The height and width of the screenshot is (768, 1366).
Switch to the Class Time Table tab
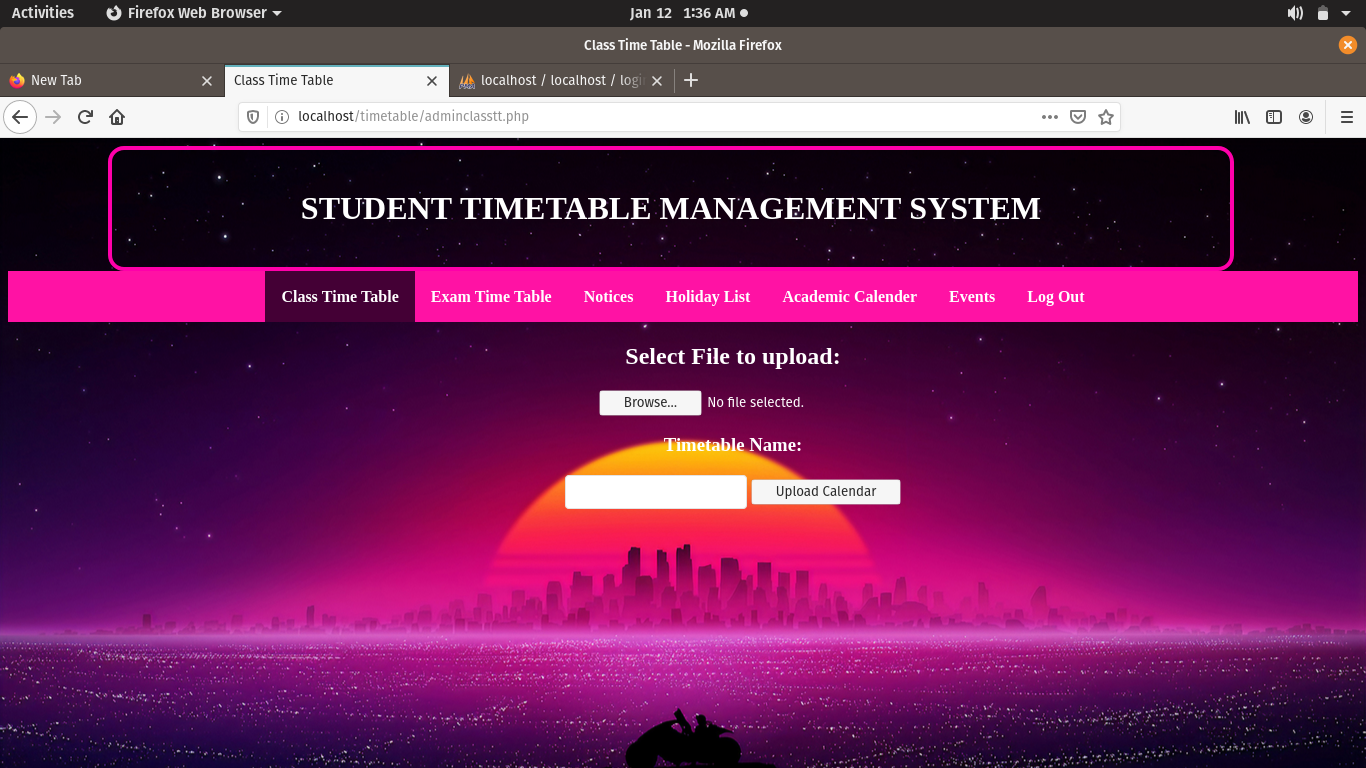[337, 81]
